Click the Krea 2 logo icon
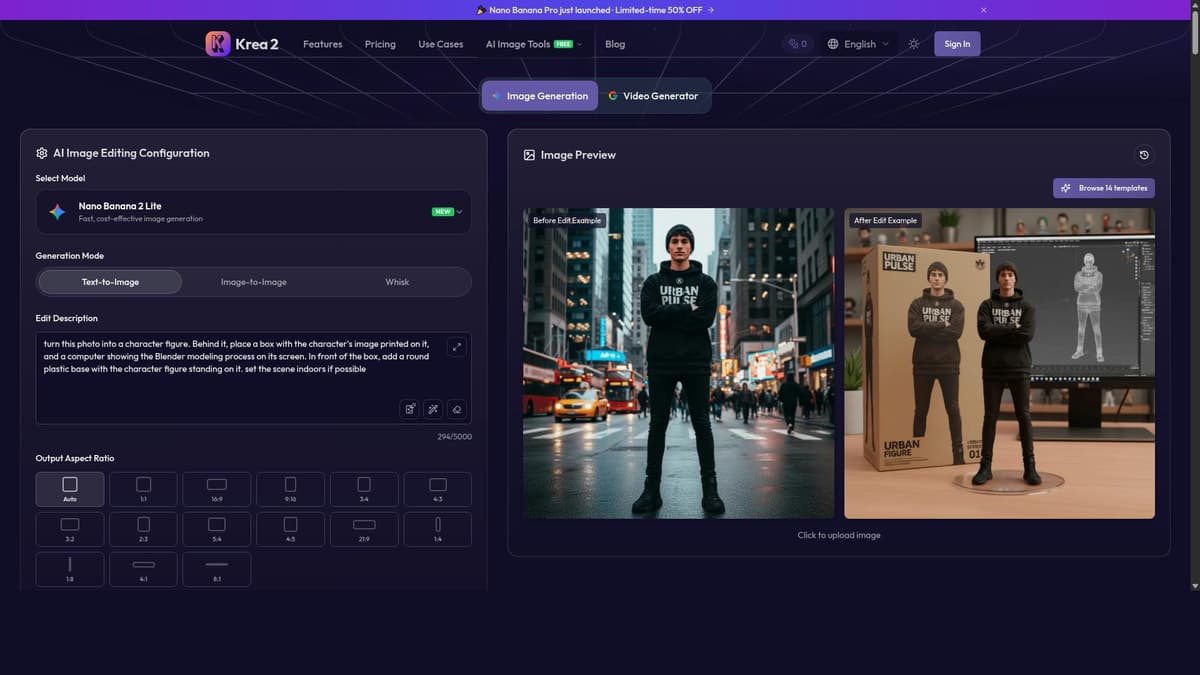 point(218,43)
